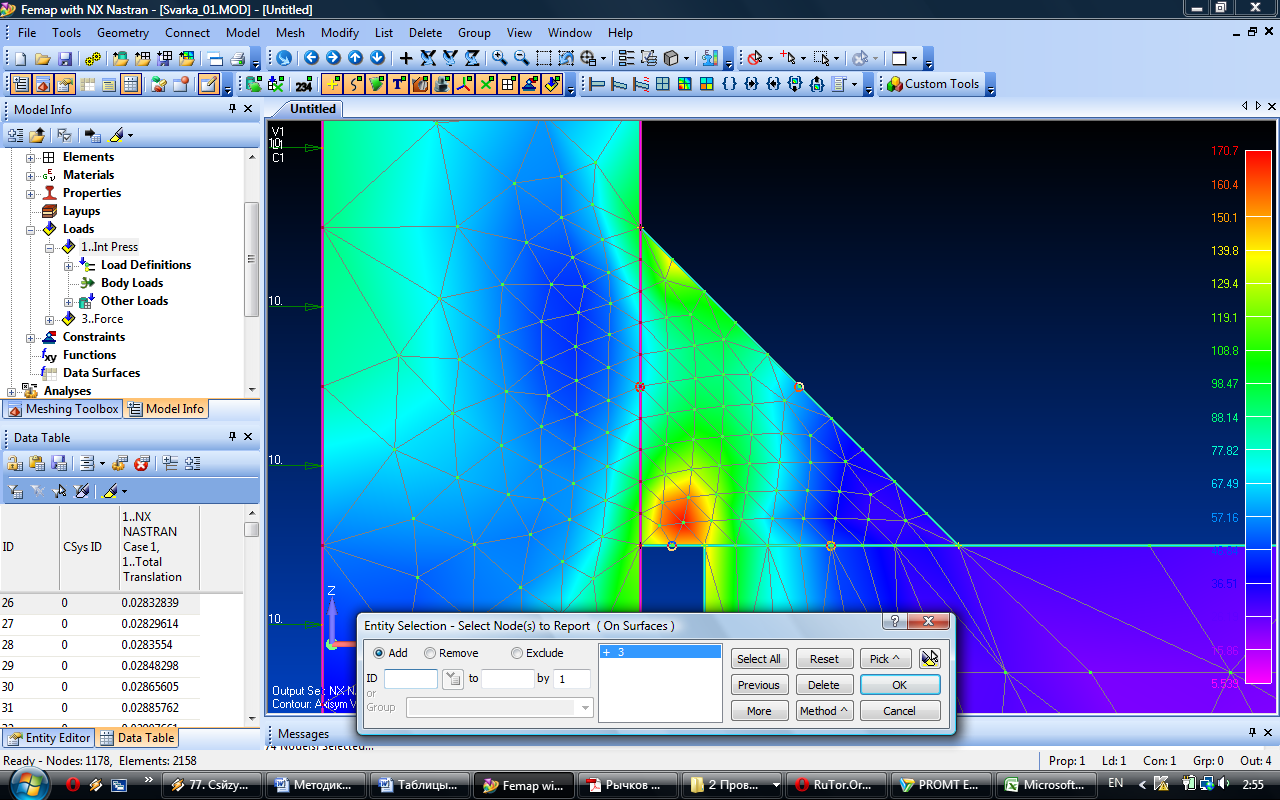Click the Model Info tree vertical scrollbar
Image resolution: width=1280 pixels, height=800 pixels.
252,273
